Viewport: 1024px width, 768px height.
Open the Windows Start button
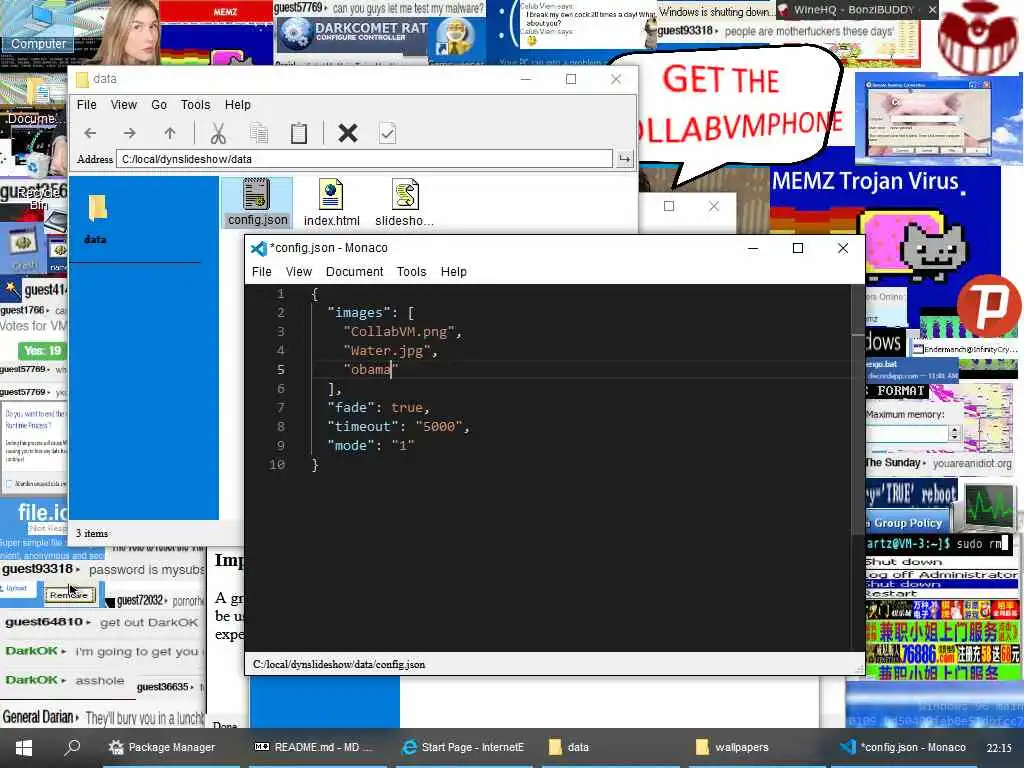(24, 747)
